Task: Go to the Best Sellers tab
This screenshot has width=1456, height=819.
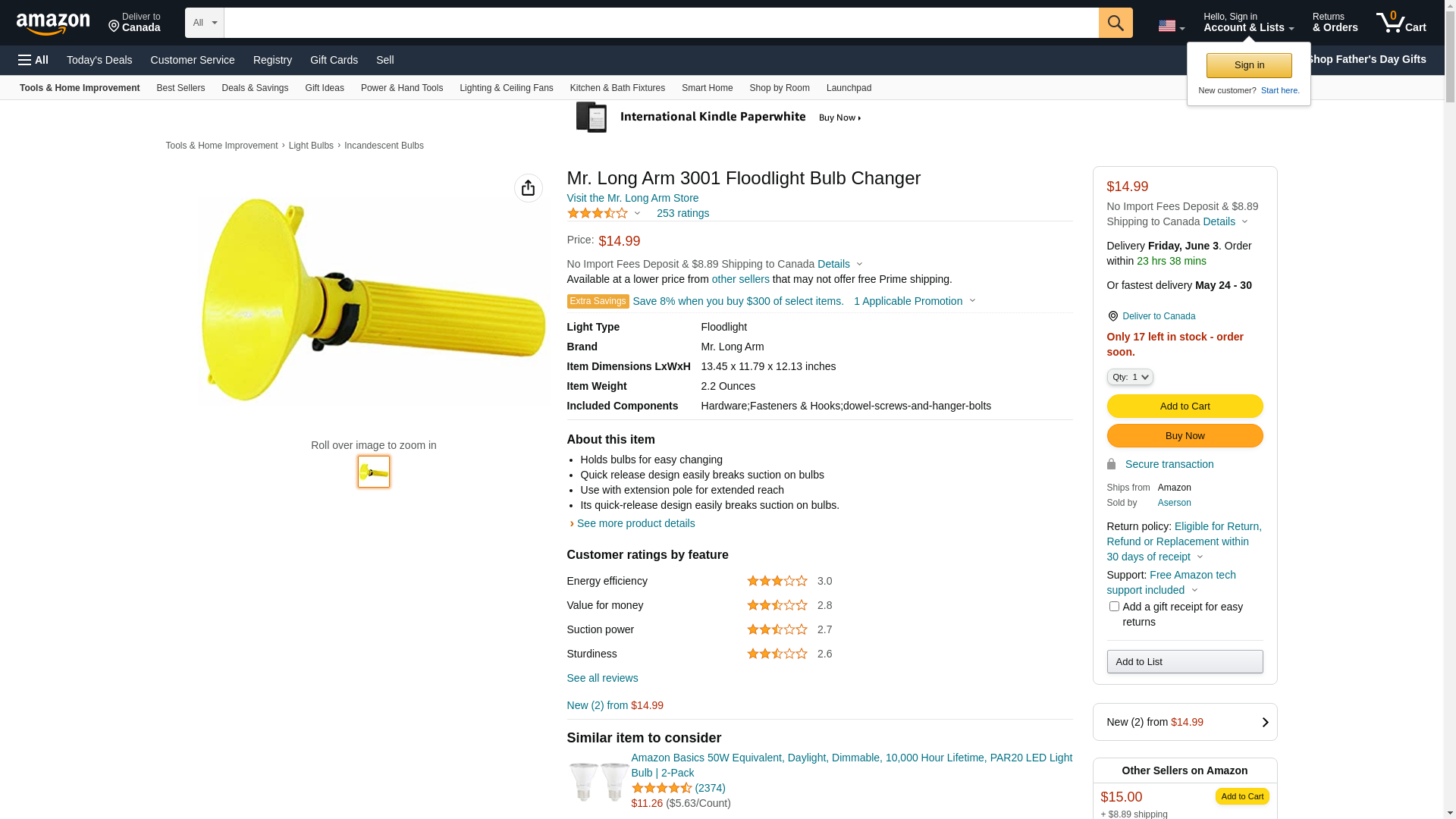Action: [180, 88]
